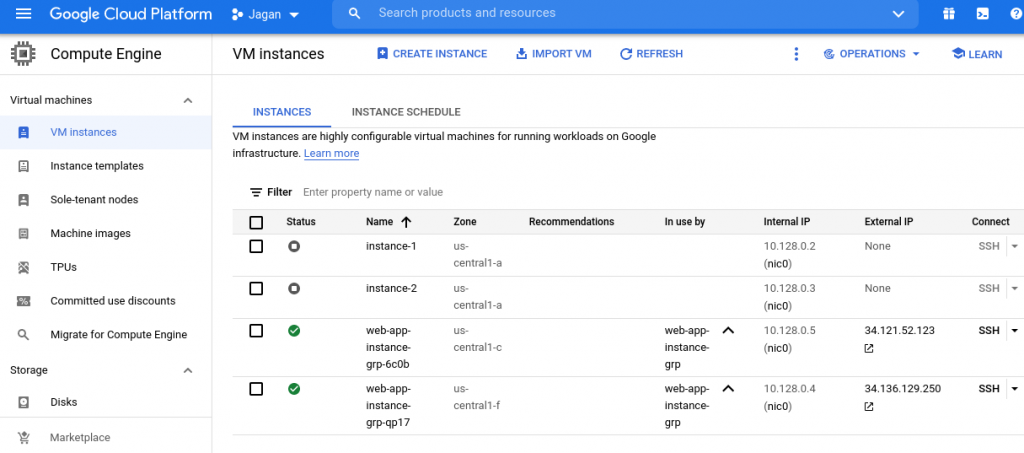Click the Create Instance button
This screenshot has height=453, width=1024.
[x=432, y=54]
